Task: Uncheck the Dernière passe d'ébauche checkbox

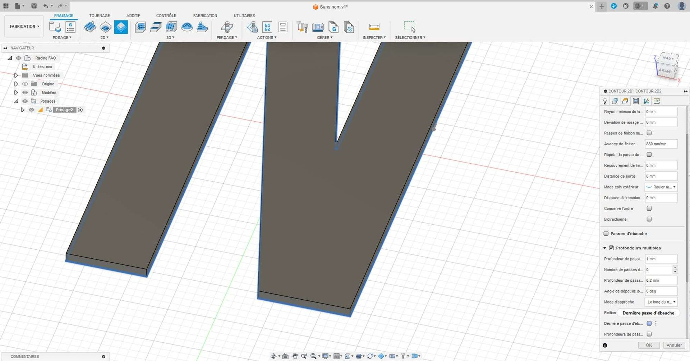Action: [649, 324]
